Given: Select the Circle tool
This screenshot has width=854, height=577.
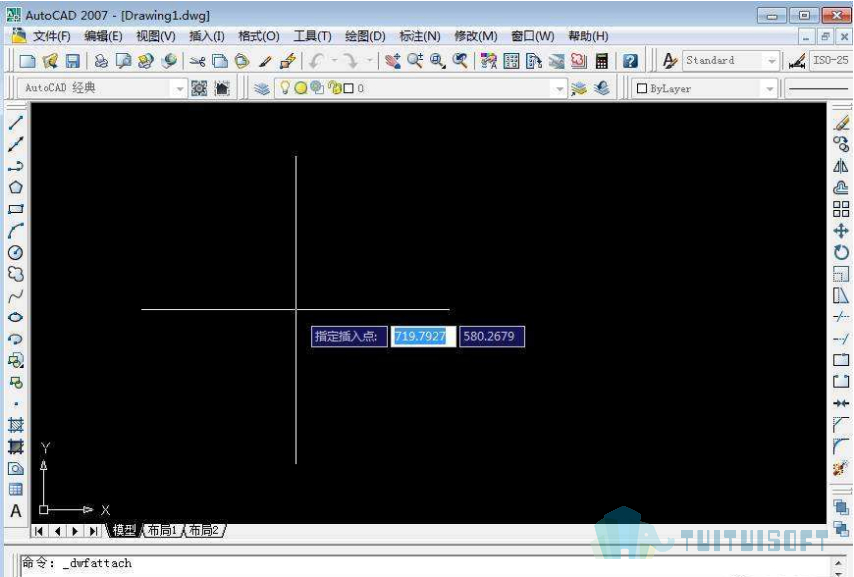Looking at the screenshot, I should pos(16,252).
